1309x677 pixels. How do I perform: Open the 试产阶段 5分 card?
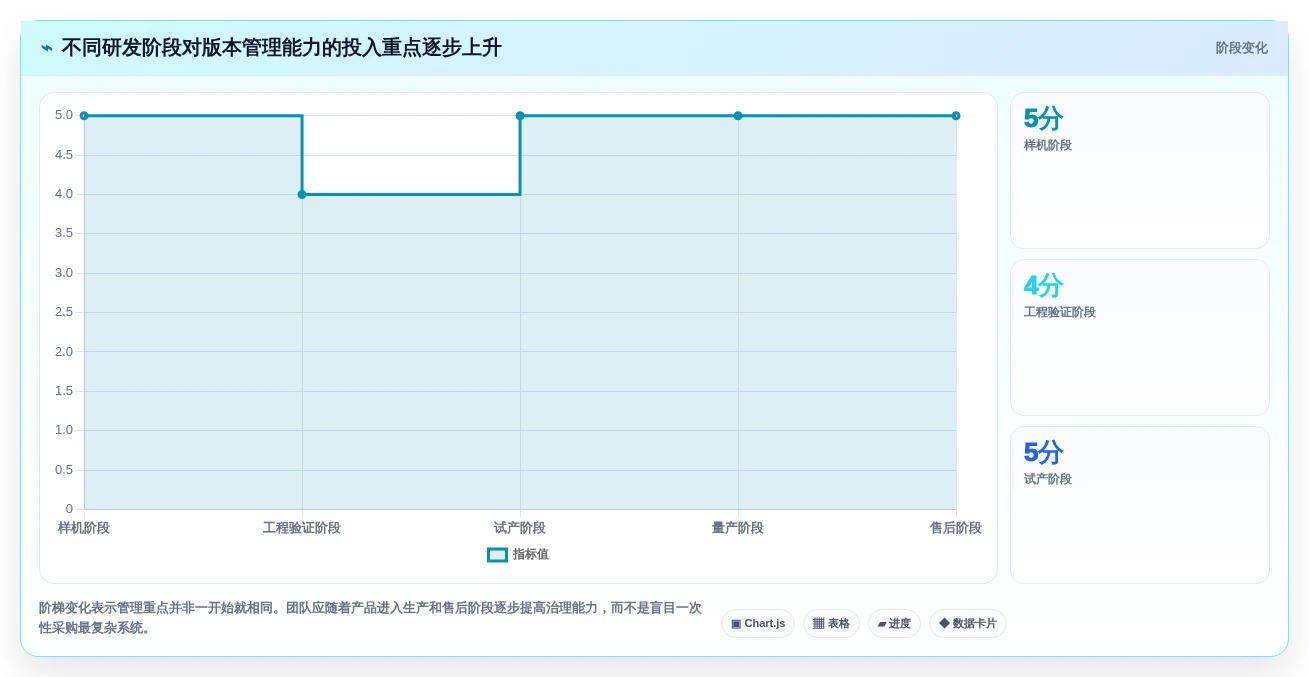coord(1140,505)
